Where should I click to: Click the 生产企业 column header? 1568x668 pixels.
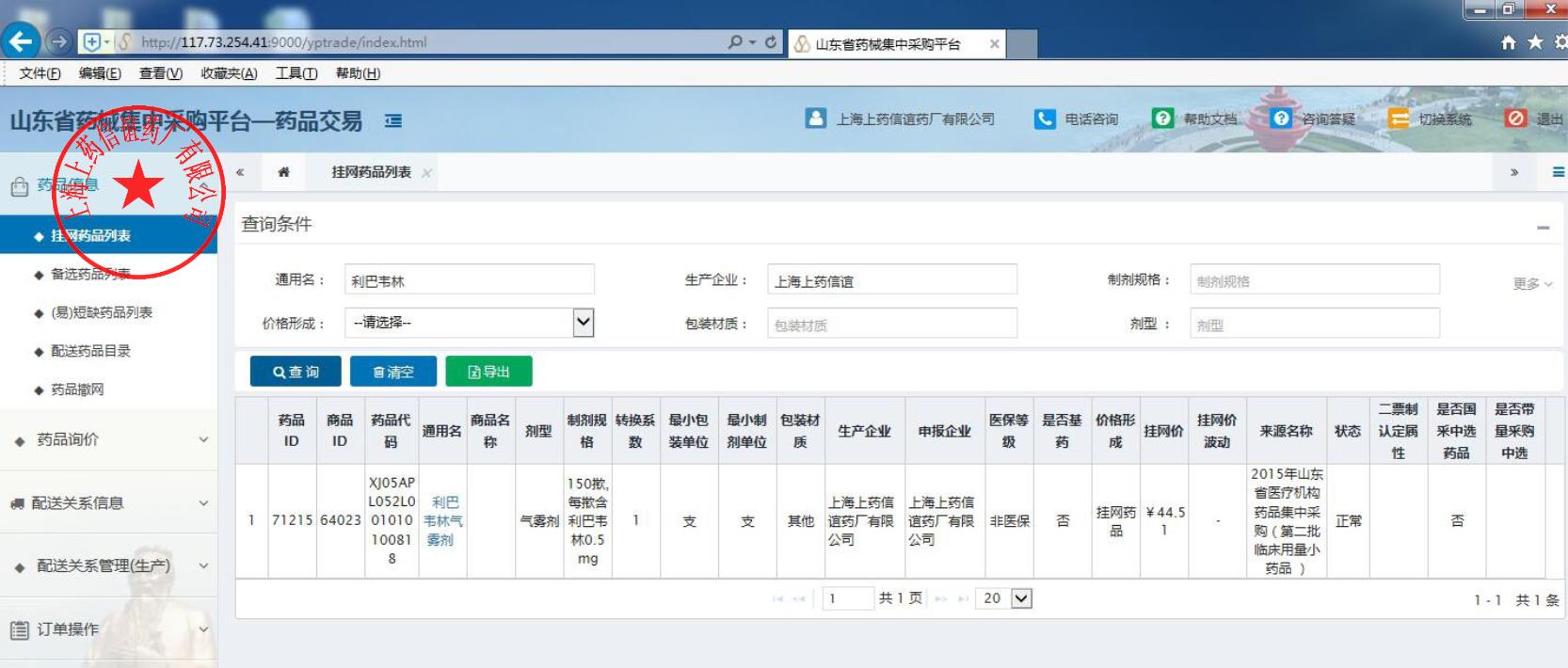tap(864, 431)
